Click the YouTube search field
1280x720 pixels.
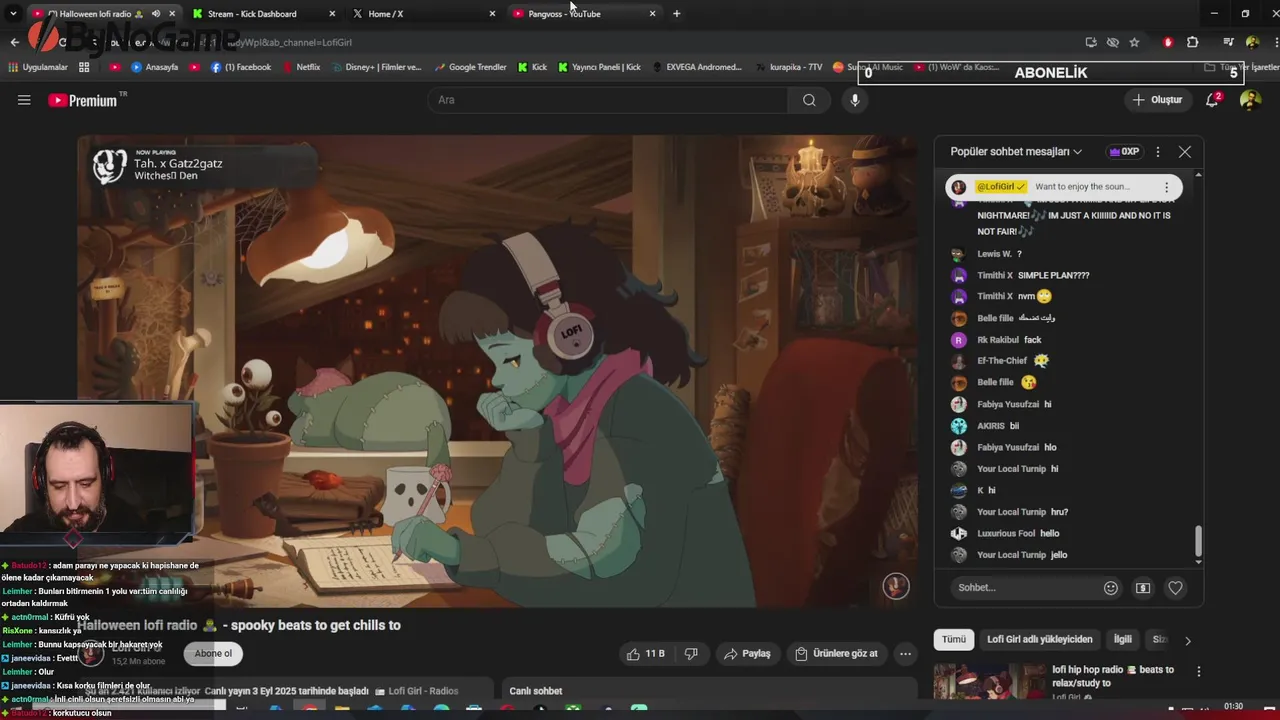608,100
